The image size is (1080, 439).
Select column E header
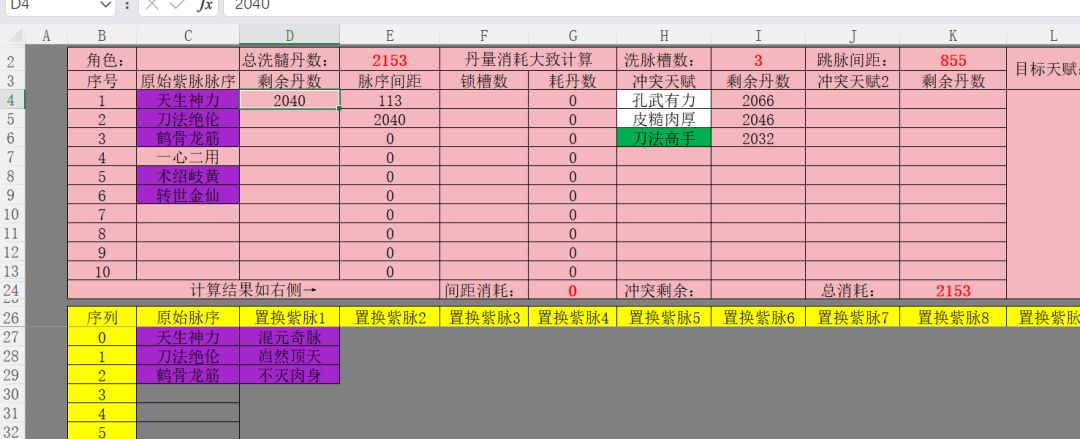click(390, 35)
